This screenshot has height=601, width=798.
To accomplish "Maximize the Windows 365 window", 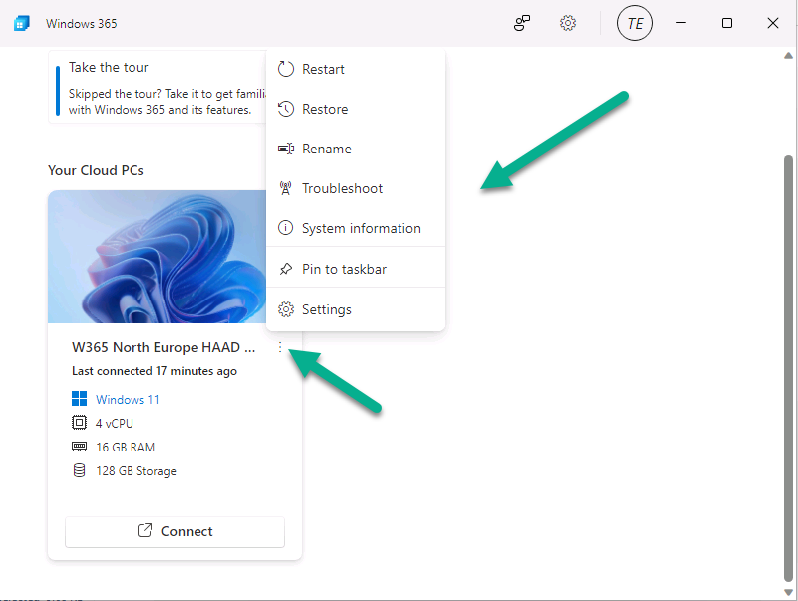I will [727, 23].
